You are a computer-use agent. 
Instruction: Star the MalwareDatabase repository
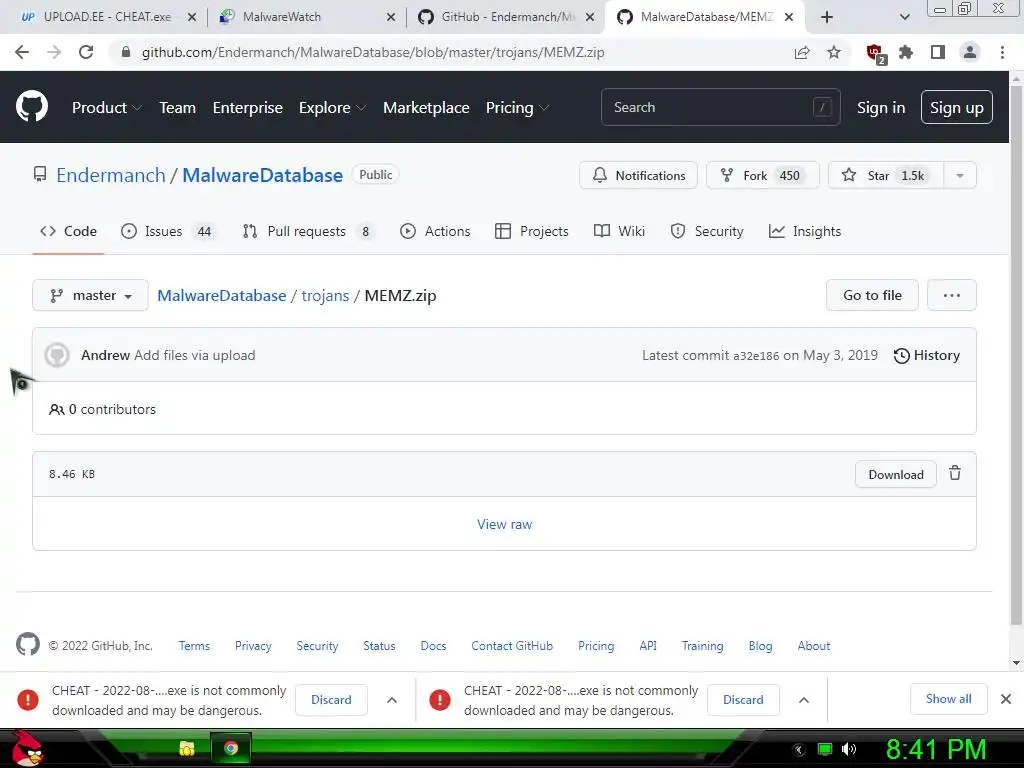[886, 175]
